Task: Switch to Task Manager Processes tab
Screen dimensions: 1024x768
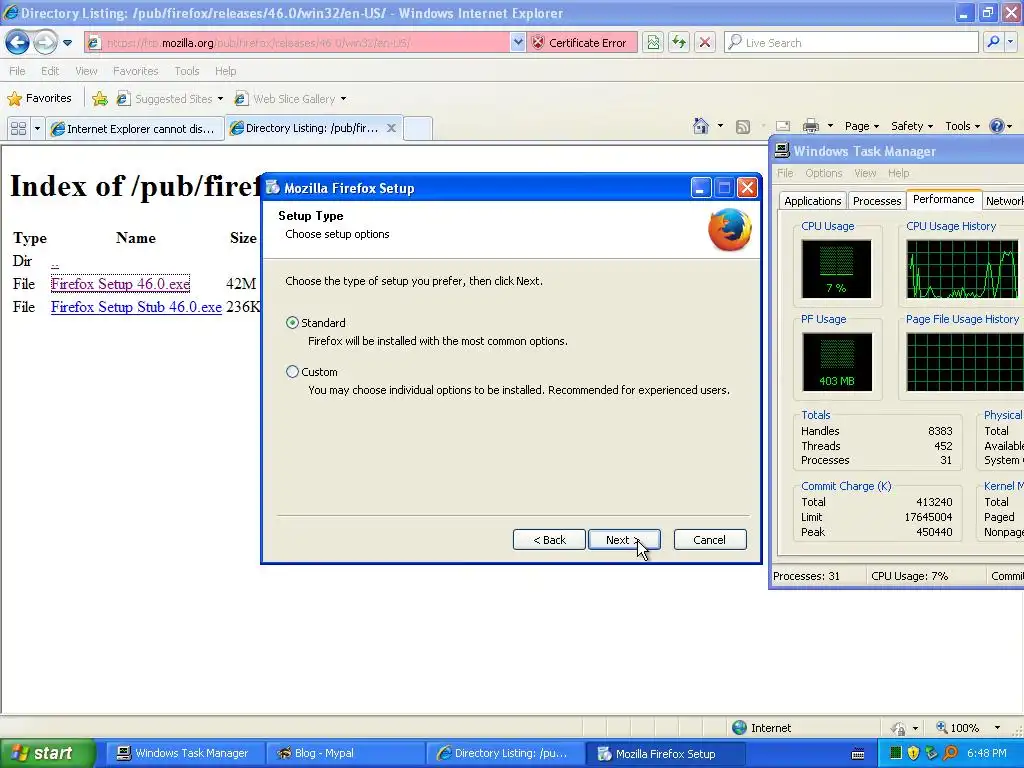Action: coord(876,201)
